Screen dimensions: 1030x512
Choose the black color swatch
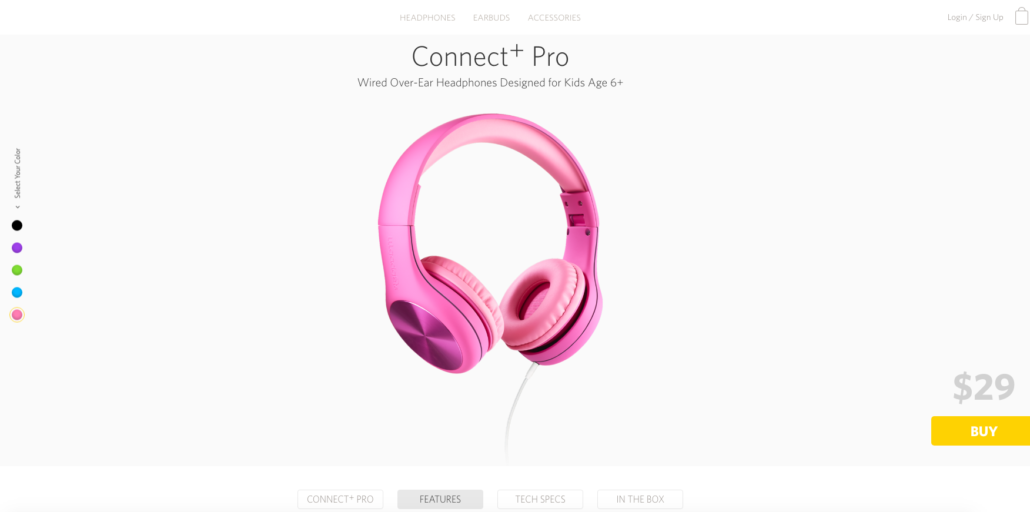click(17, 225)
